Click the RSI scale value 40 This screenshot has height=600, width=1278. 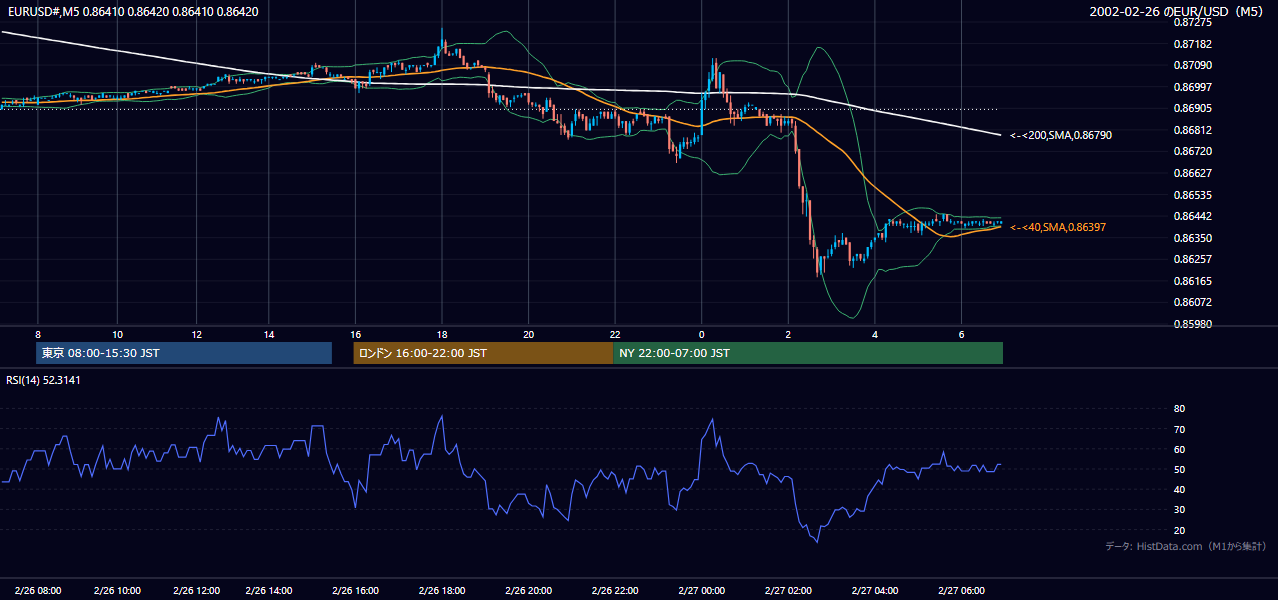click(1180, 490)
